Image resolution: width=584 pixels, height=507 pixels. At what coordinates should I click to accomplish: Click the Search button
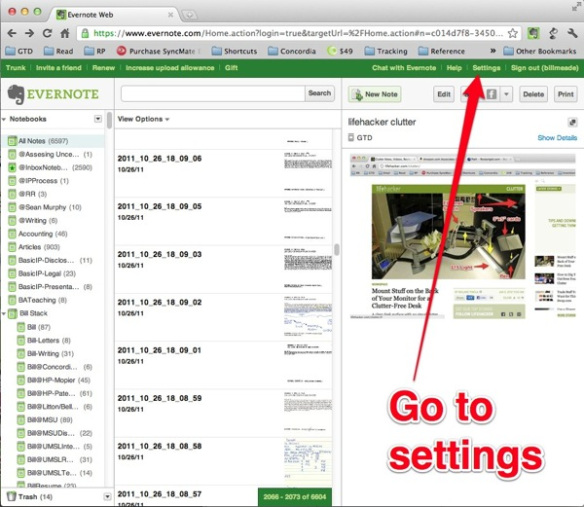pos(320,93)
